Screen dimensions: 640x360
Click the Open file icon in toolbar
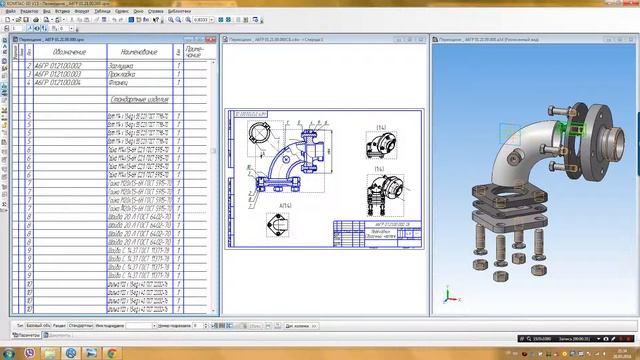point(18,20)
